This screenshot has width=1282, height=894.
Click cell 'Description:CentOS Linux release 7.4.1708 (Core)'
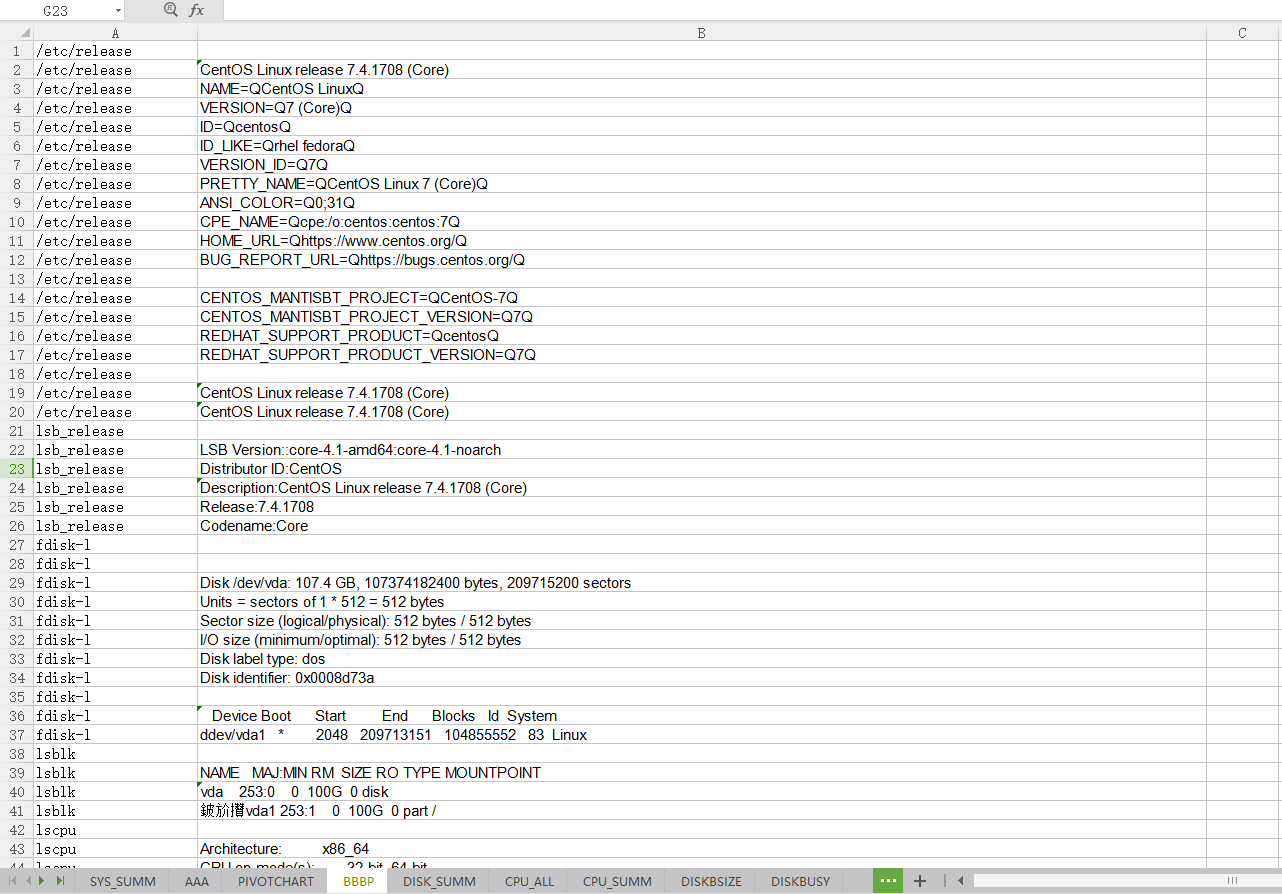pos(702,488)
